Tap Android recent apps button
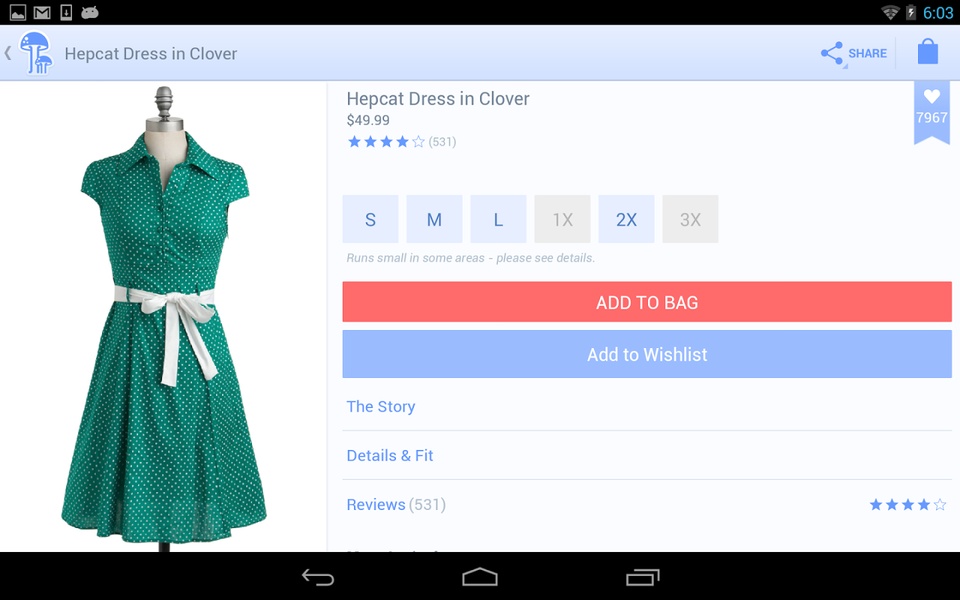 pos(642,577)
